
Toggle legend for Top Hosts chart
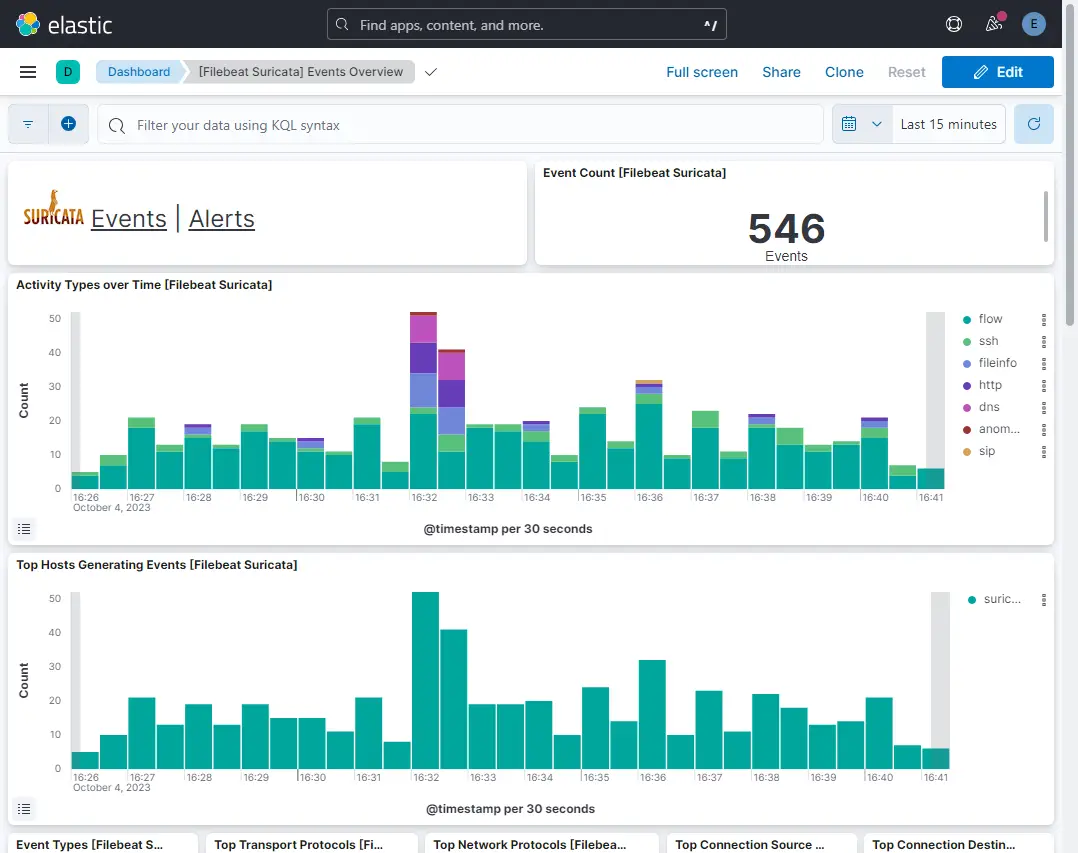point(25,809)
